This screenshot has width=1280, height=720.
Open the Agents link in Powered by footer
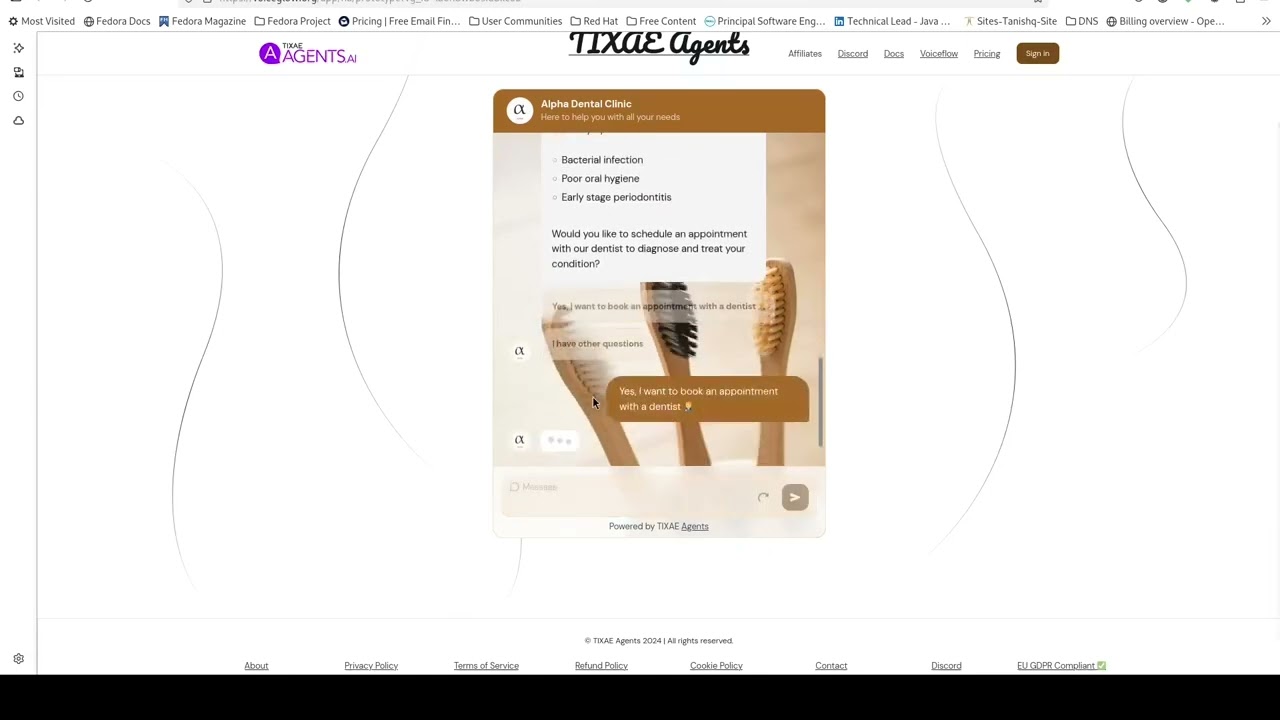click(x=695, y=526)
